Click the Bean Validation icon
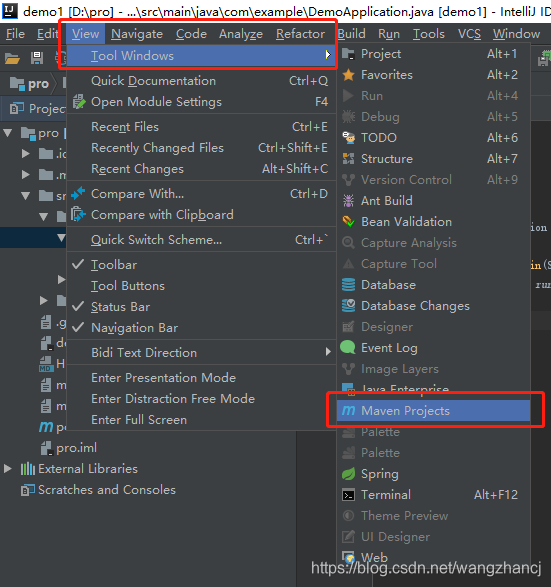The width and height of the screenshot is (551, 587). coord(348,222)
